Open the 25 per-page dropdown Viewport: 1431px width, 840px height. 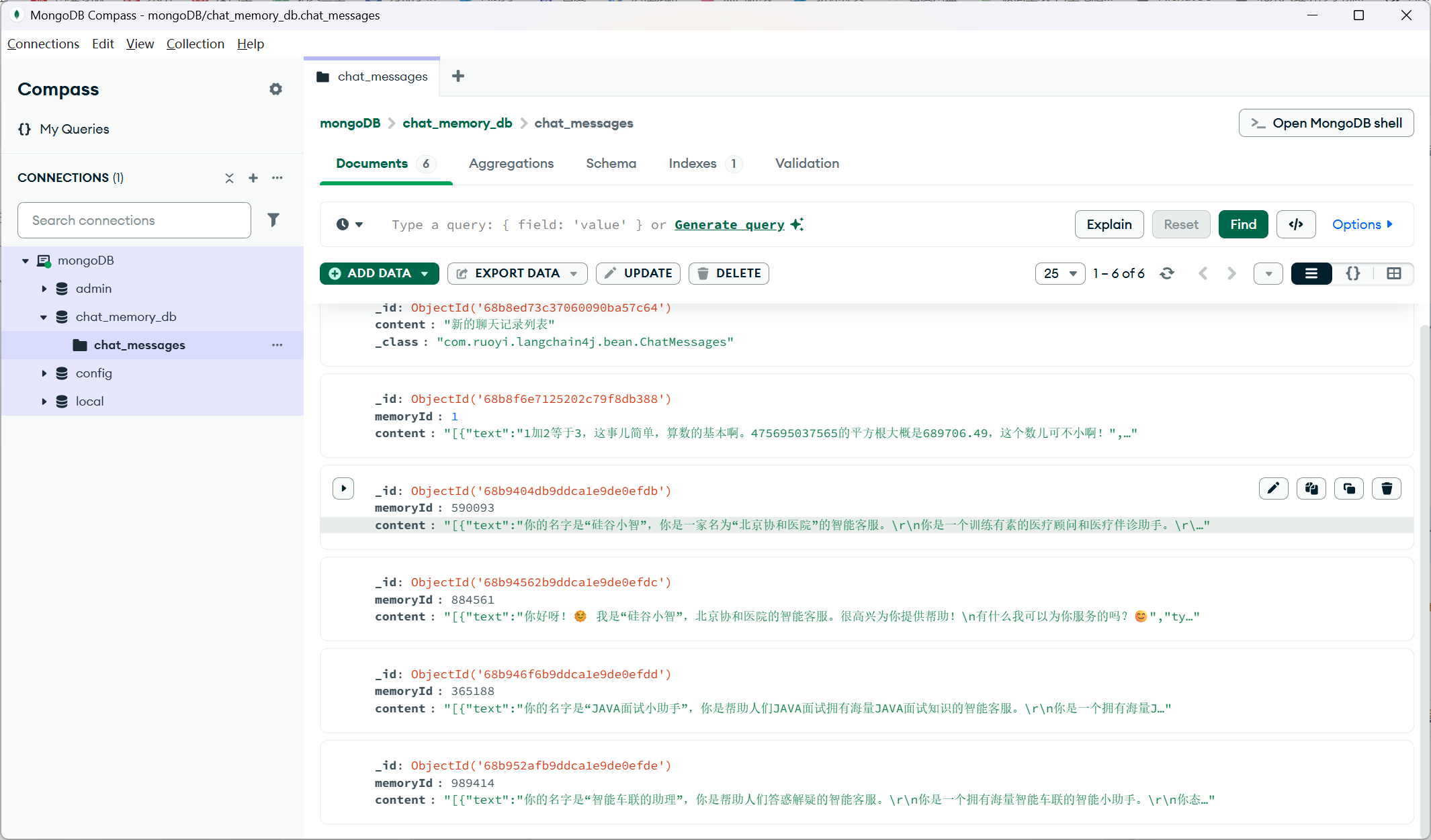(x=1059, y=273)
